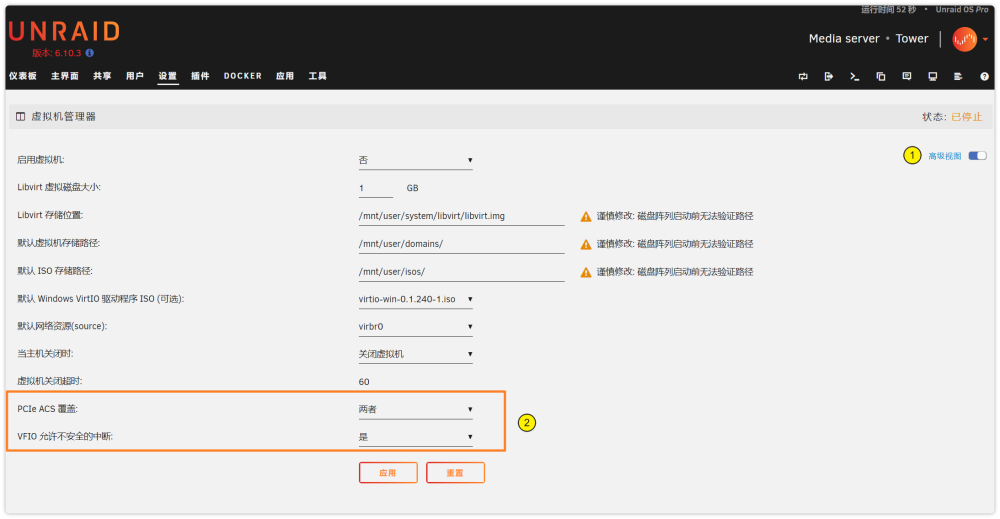The width and height of the screenshot is (1000, 519).
Task: Open the PCIe ACS 覆盖 dropdown
Action: 415,409
